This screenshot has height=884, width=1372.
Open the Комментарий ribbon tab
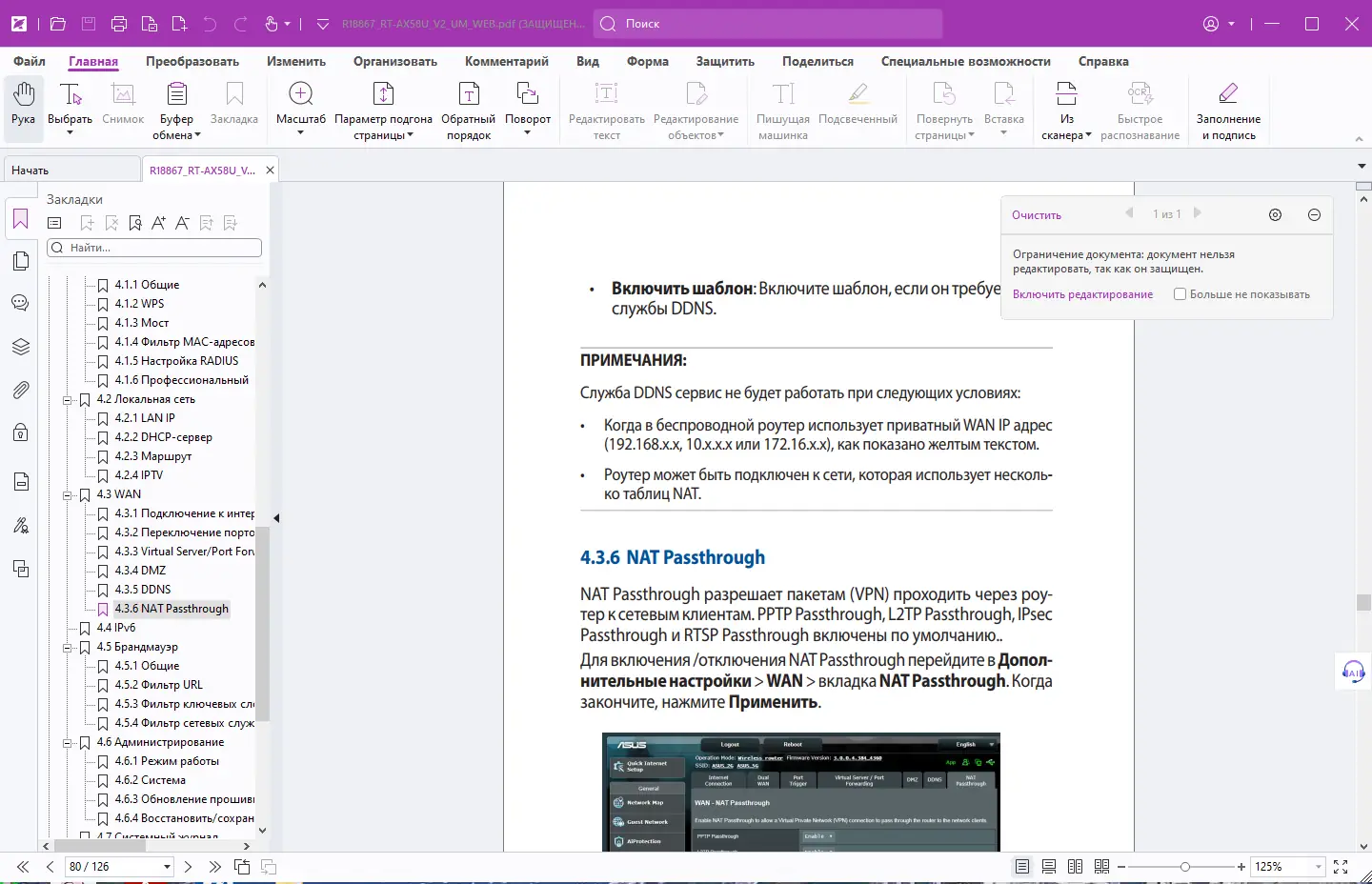click(506, 61)
